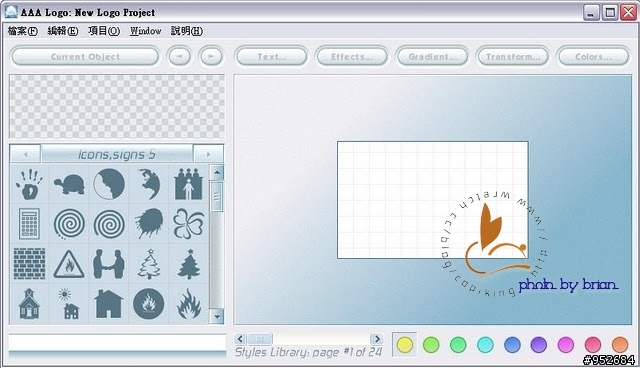Open the Effects... dialog
This screenshot has width=640, height=368.
352,57
